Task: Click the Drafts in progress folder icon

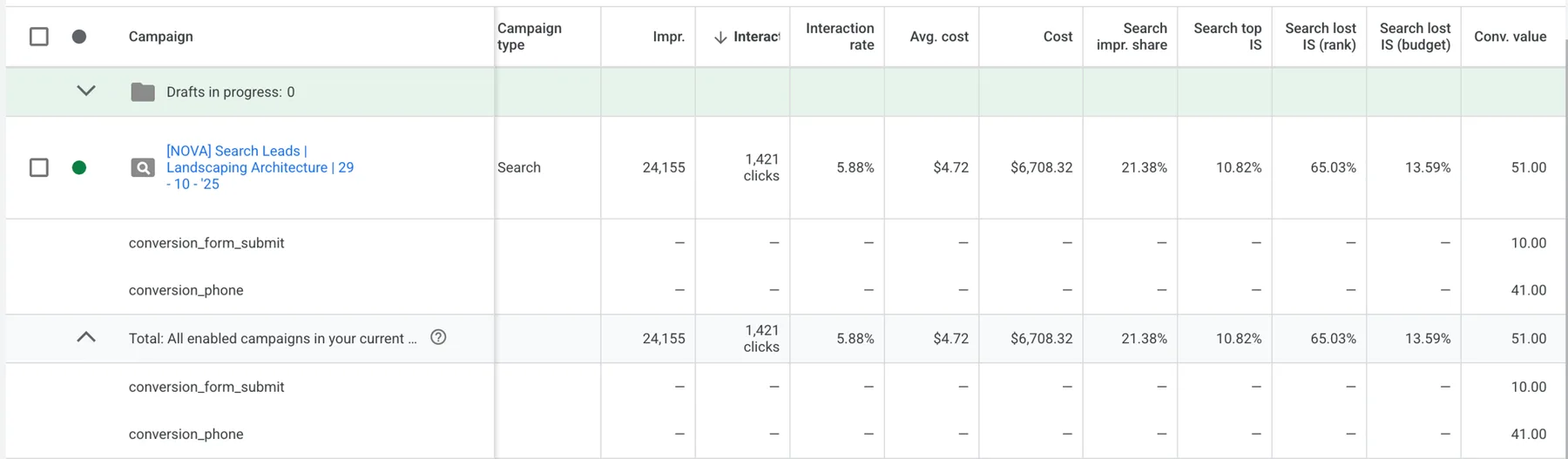Action: pos(143,91)
